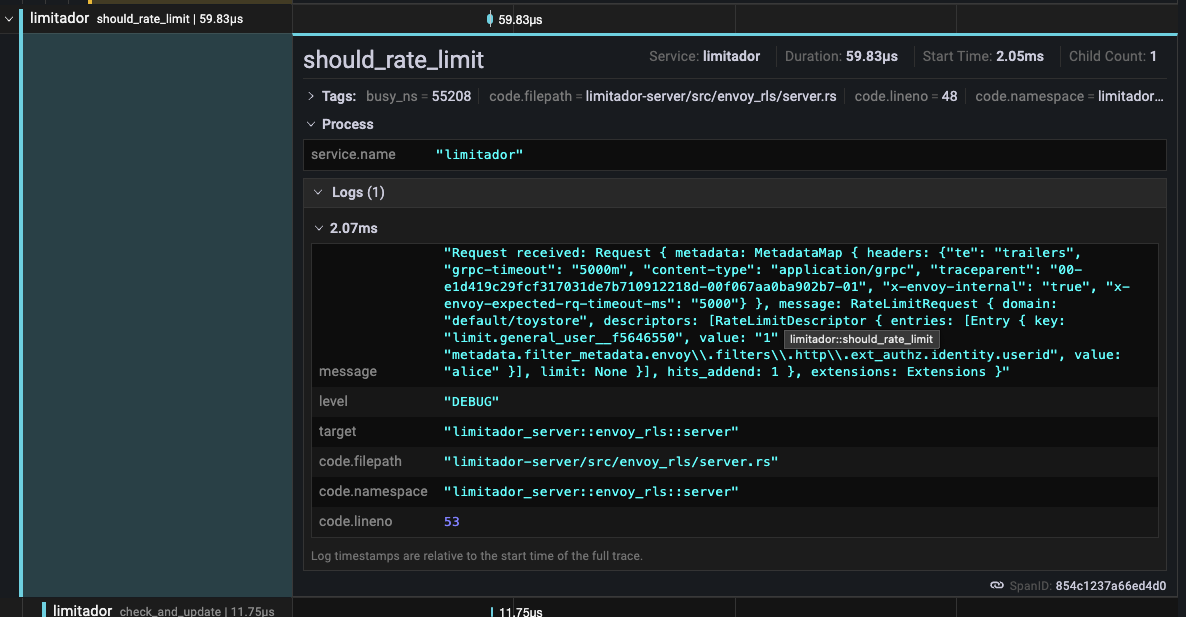The image size is (1186, 617).
Task: Click the SpanID deep link icon
Action: coord(996,585)
